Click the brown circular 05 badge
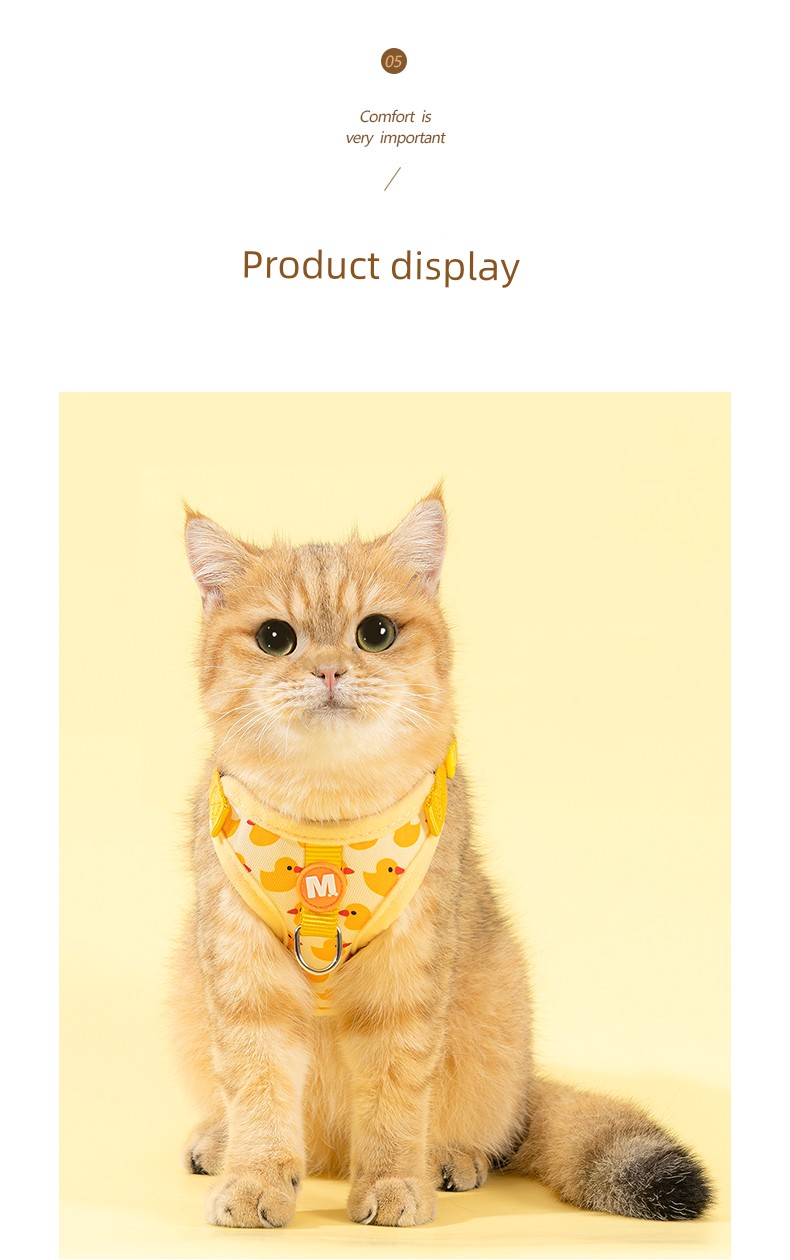This screenshot has width=790, height=1260. click(x=394, y=61)
